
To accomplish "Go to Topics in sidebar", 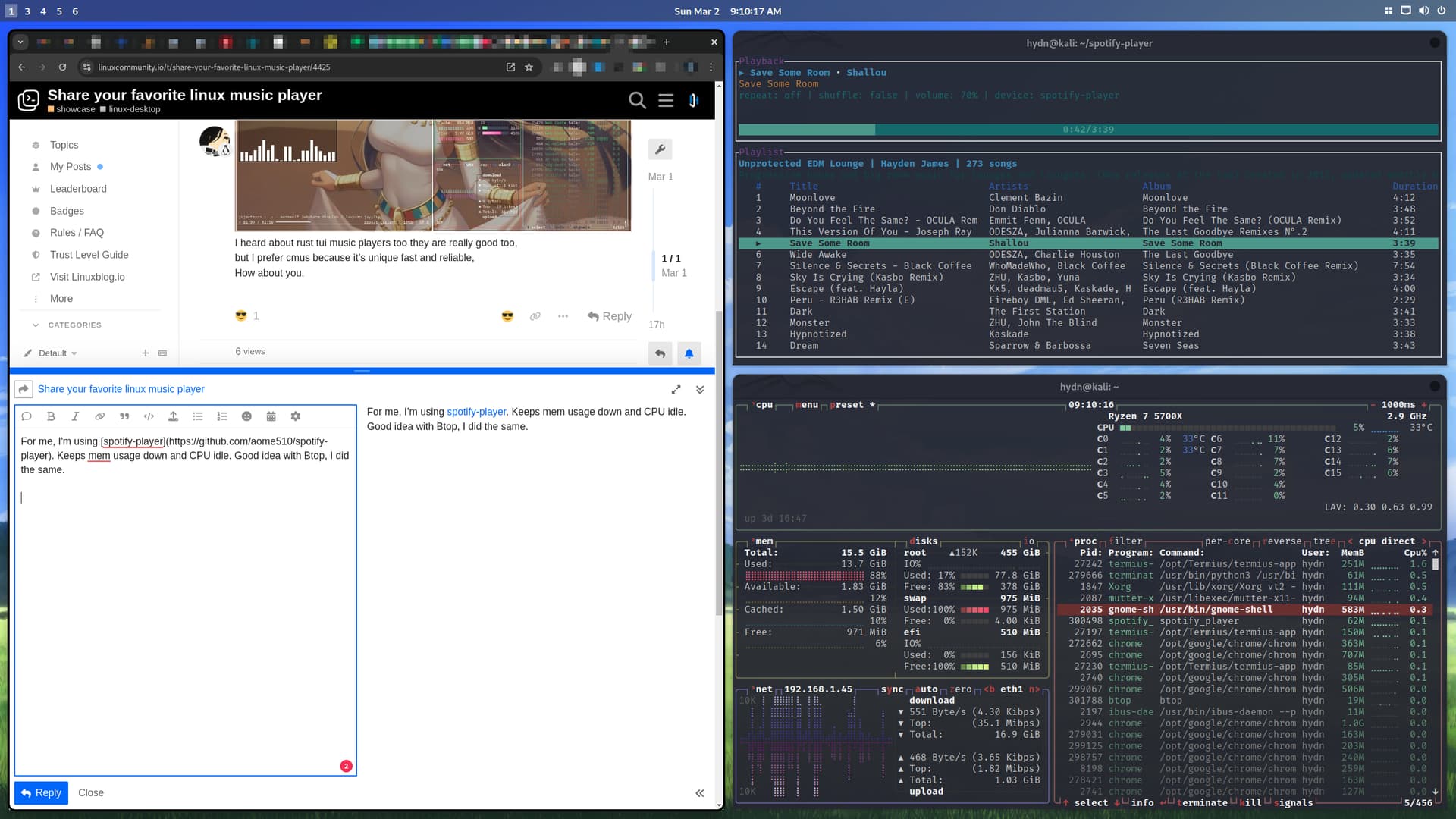I will pyautogui.click(x=64, y=145).
